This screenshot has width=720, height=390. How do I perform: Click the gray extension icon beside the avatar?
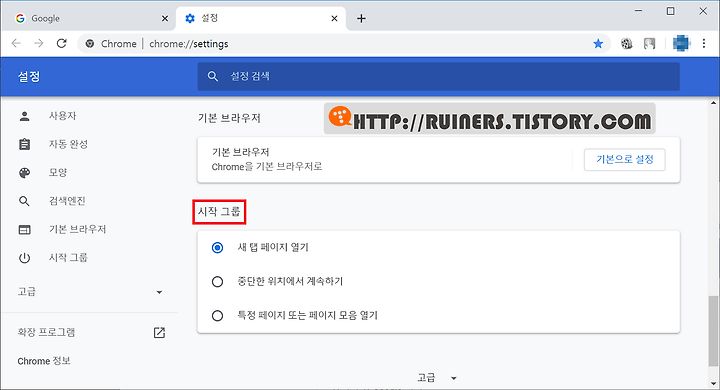coord(649,44)
